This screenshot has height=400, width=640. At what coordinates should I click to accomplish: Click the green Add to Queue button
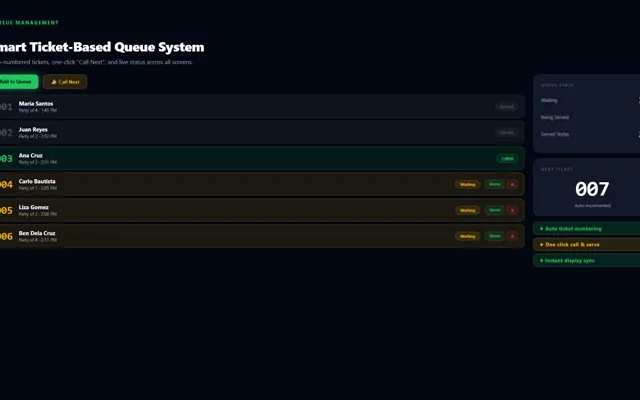coord(18,82)
